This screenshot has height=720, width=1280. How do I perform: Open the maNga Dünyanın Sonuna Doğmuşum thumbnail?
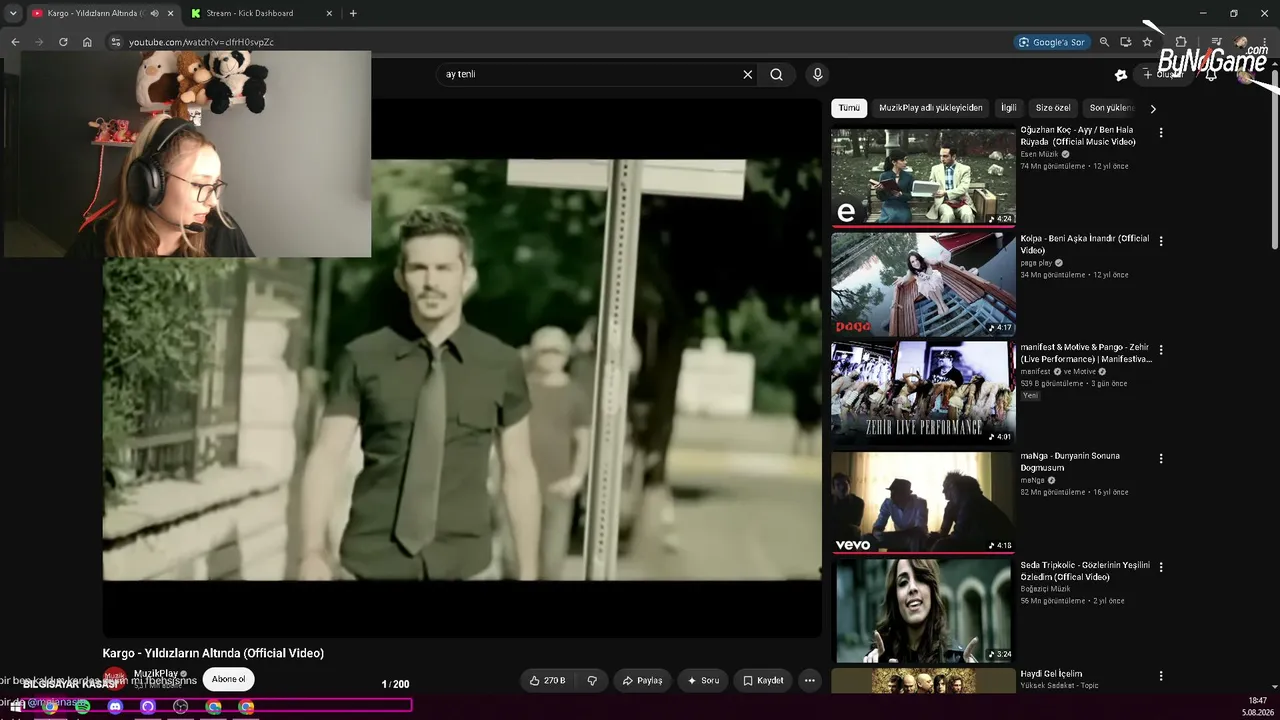[x=923, y=501]
